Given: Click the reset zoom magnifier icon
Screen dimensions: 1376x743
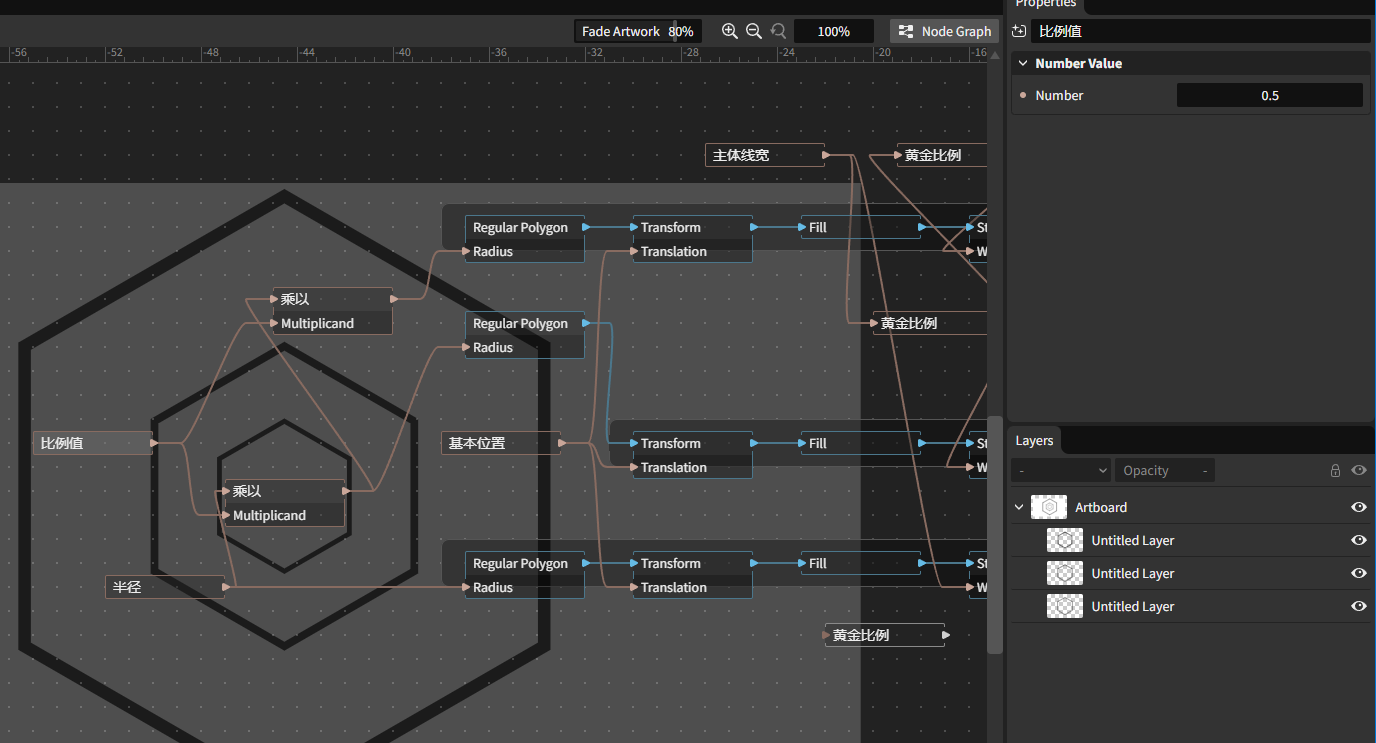Looking at the screenshot, I should coord(778,31).
